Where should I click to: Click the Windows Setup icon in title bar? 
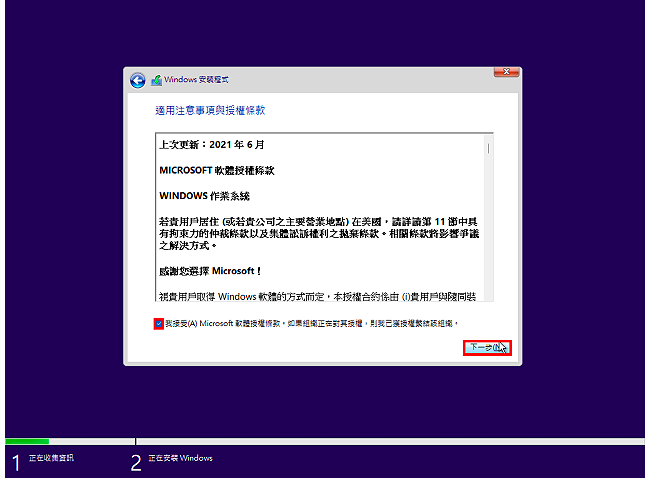[x=156, y=80]
